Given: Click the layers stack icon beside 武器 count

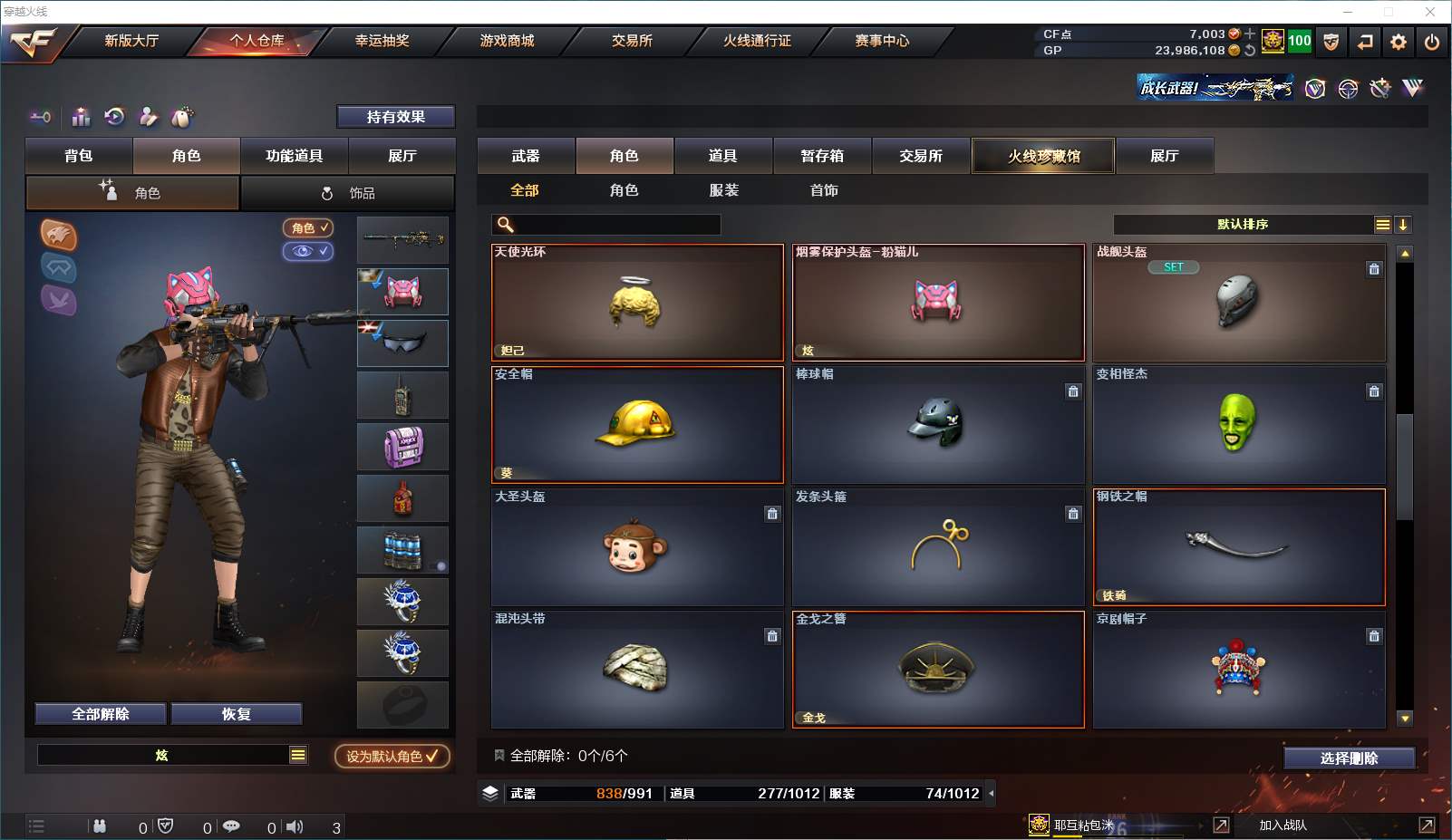Looking at the screenshot, I should (490, 793).
